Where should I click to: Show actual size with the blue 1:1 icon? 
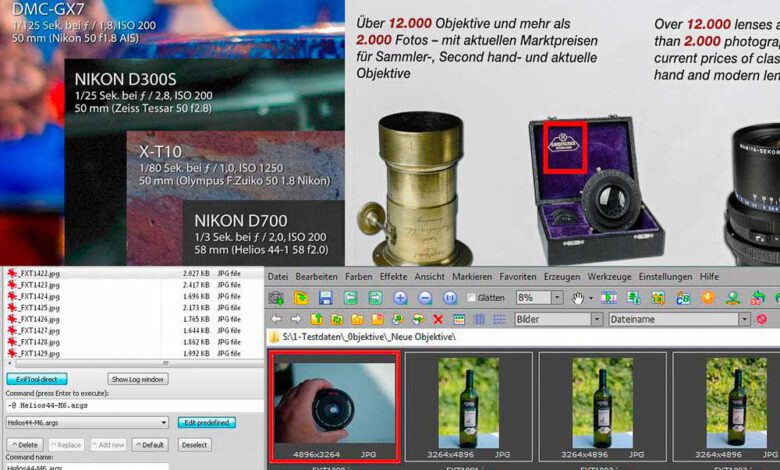450,298
